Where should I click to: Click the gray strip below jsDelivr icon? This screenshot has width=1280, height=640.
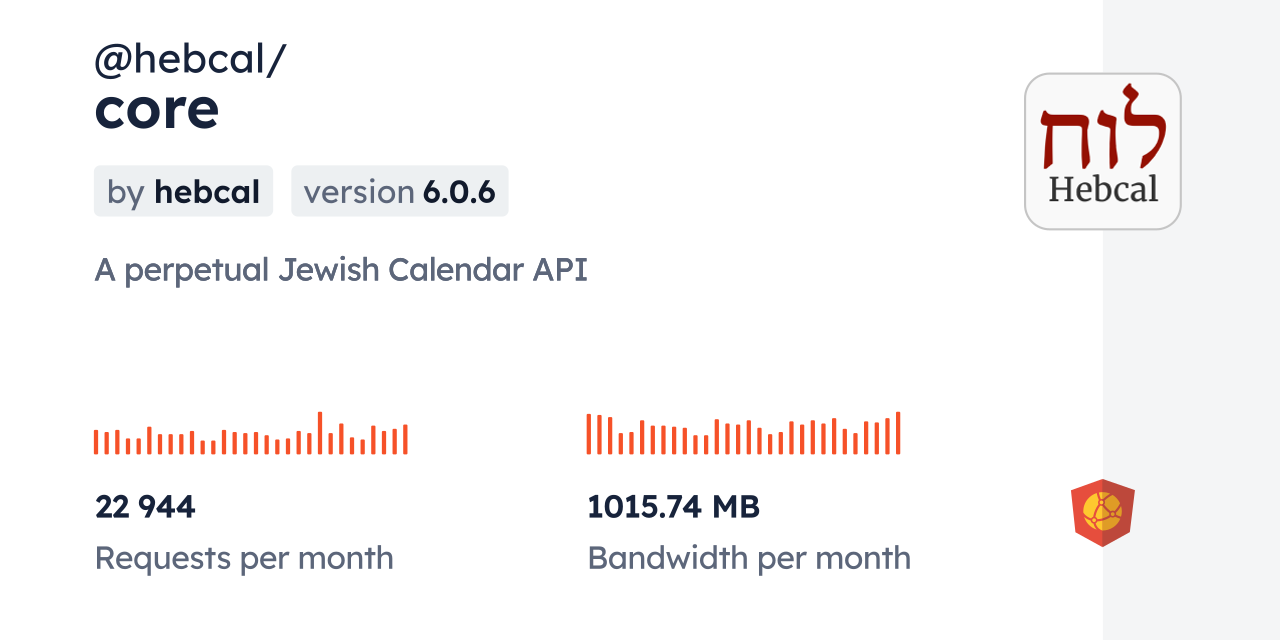coord(1190,590)
